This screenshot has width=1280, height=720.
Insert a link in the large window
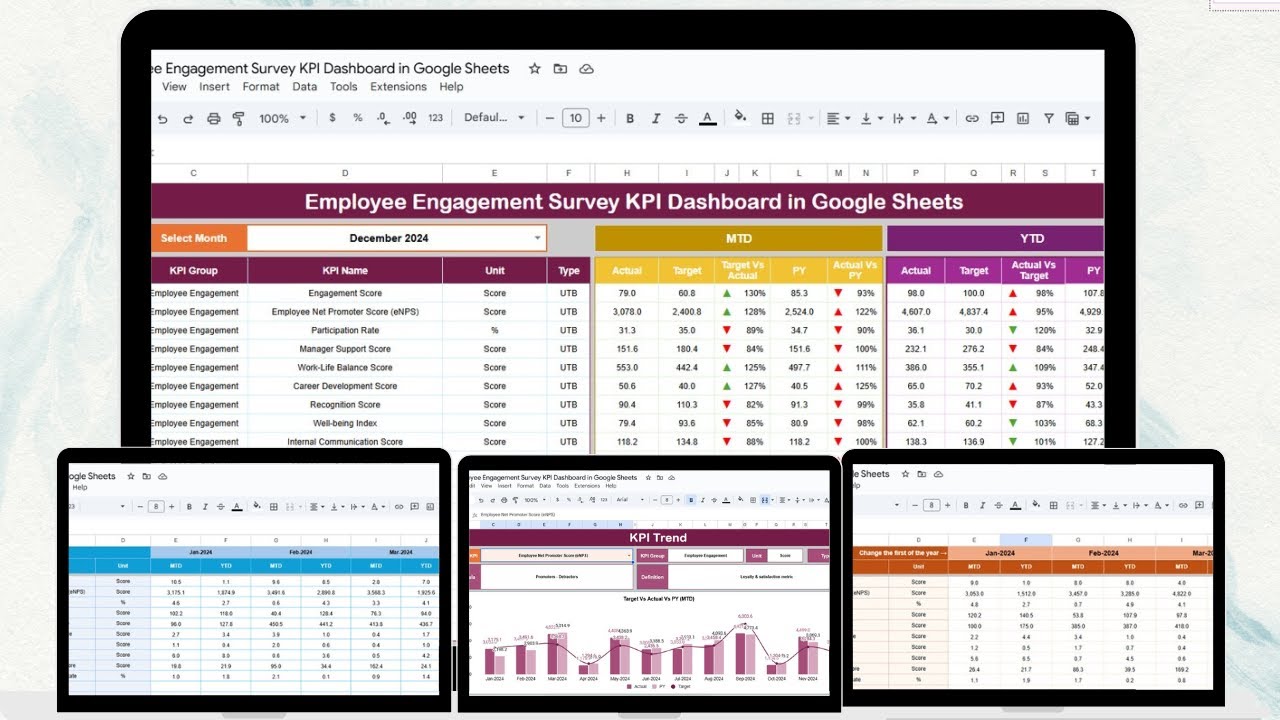[971, 118]
